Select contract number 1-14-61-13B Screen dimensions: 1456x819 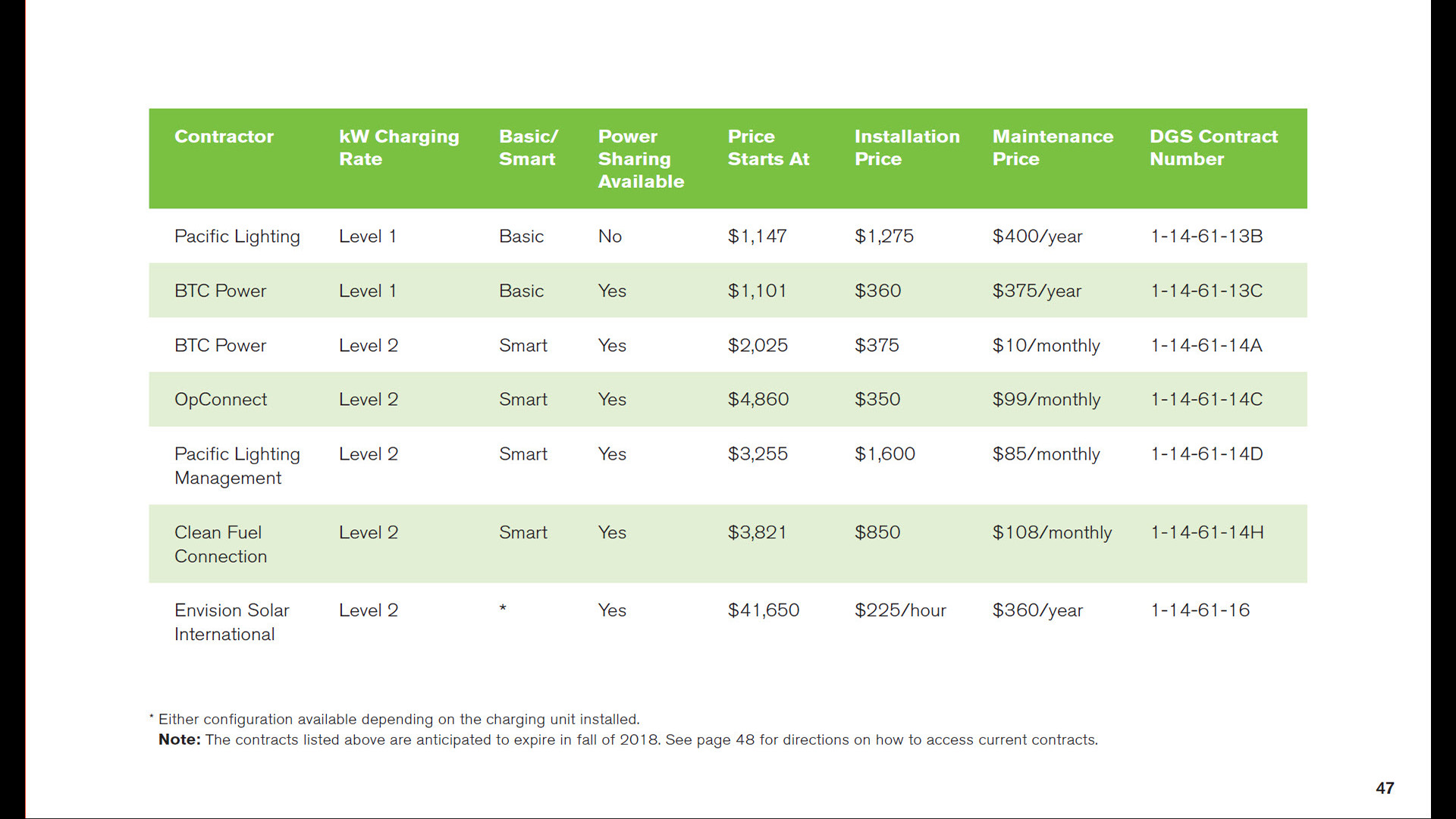click(1207, 237)
